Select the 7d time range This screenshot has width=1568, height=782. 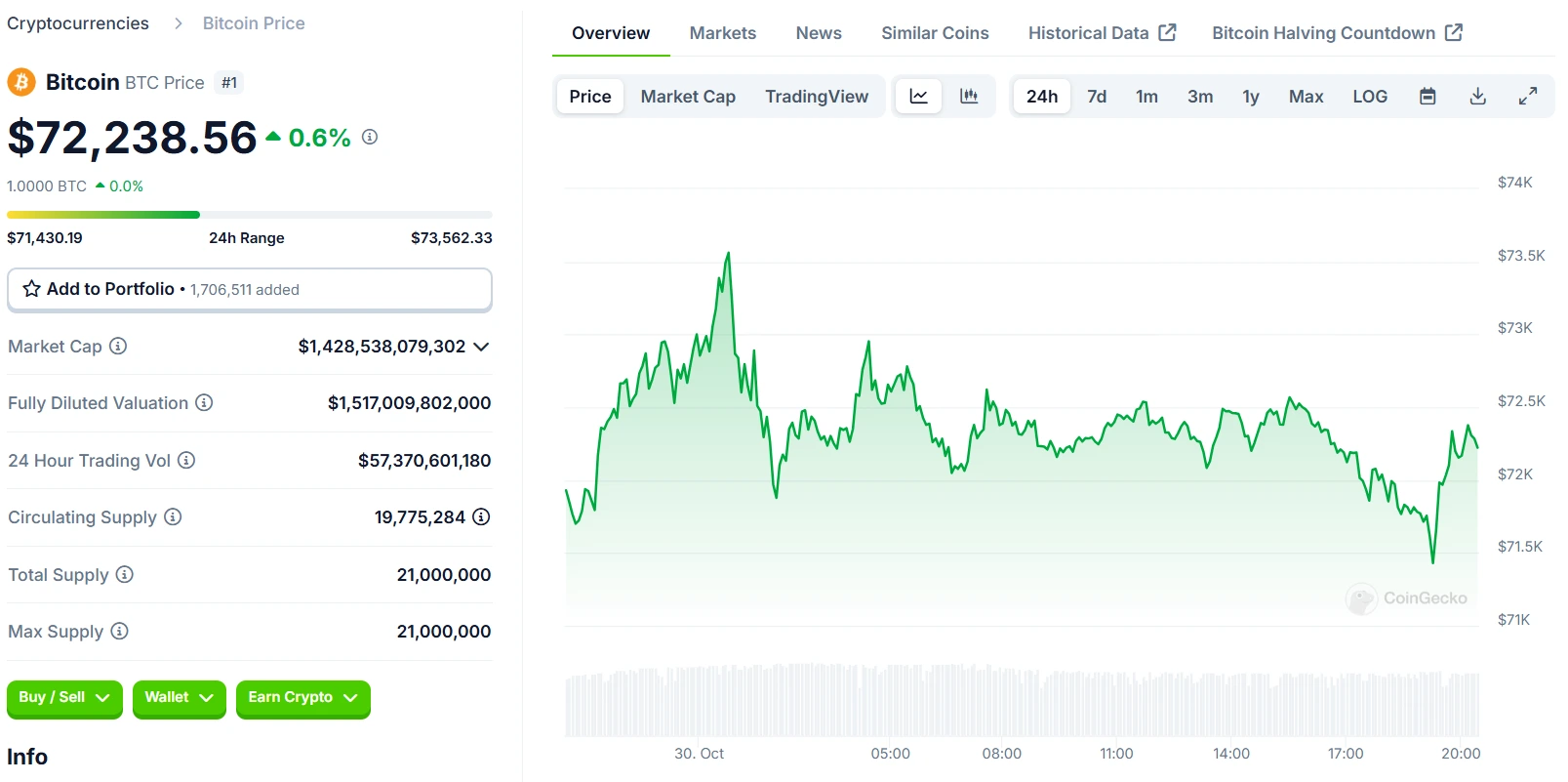(x=1097, y=96)
